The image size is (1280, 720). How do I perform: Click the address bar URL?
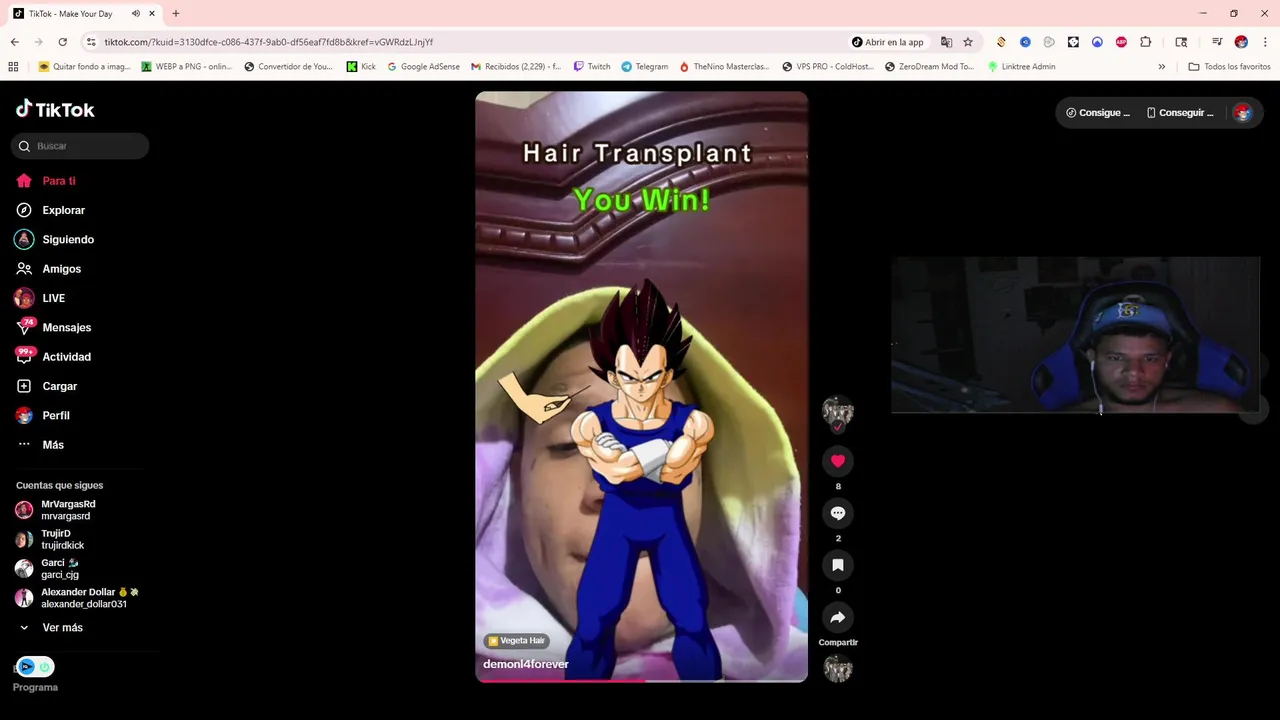pos(269,42)
